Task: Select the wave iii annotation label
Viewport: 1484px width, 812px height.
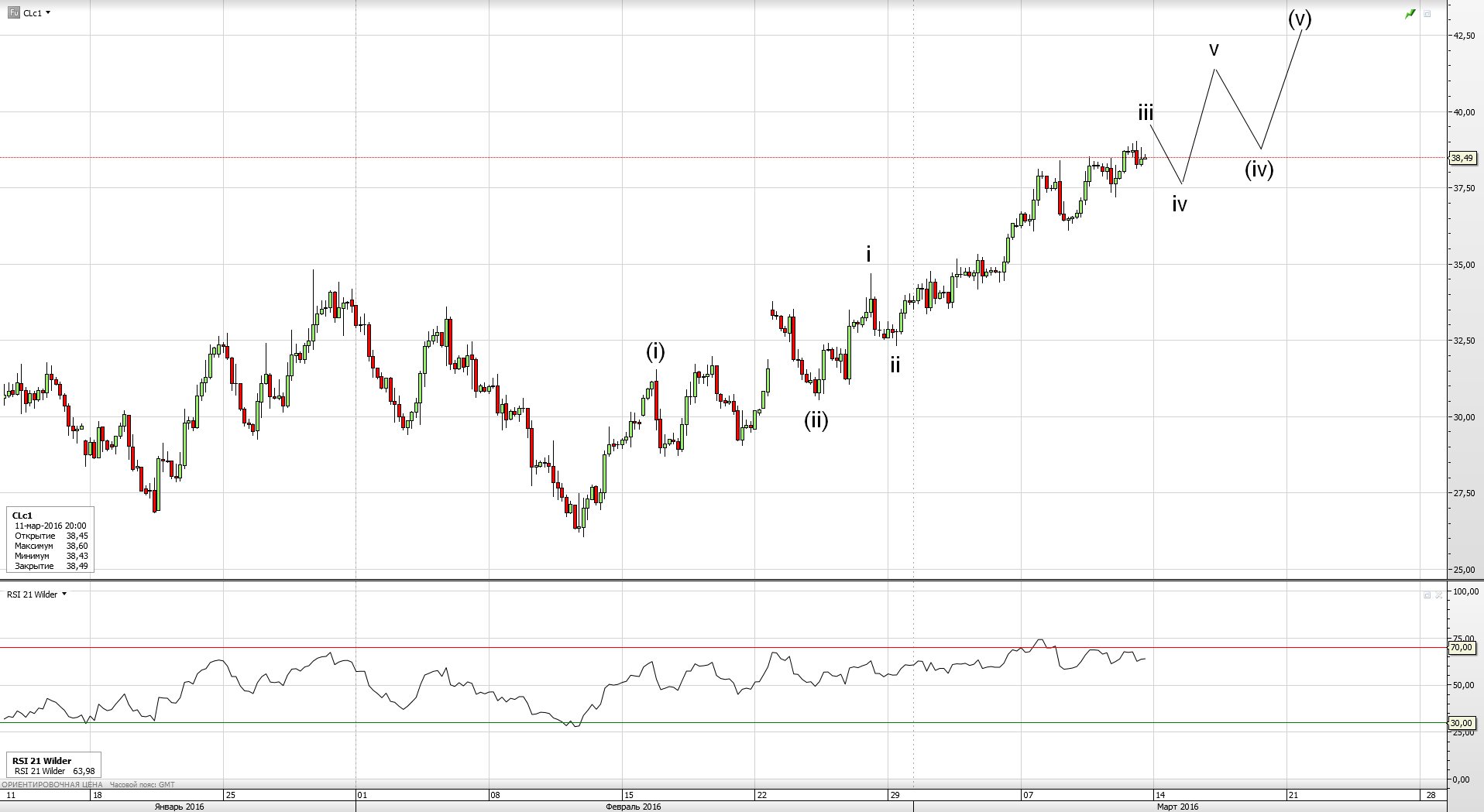Action: coord(1146,113)
